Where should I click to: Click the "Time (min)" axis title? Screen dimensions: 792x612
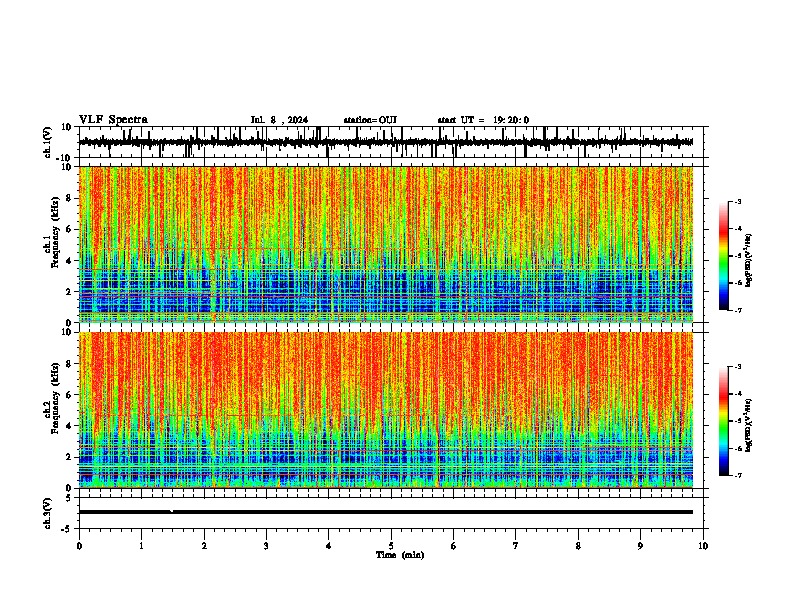click(x=400, y=555)
